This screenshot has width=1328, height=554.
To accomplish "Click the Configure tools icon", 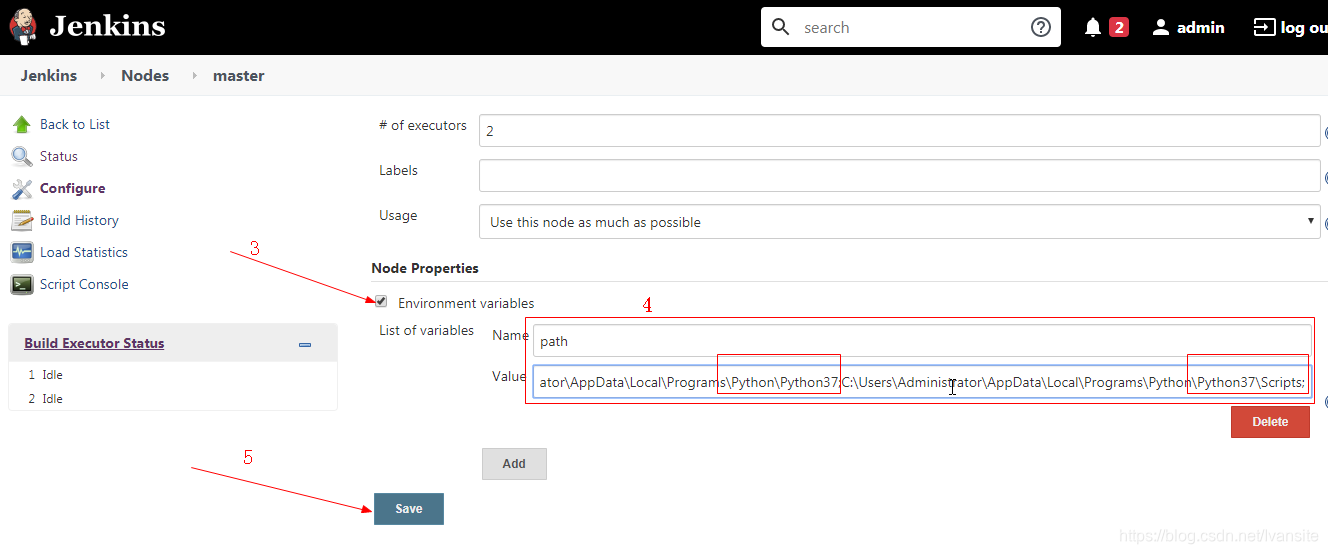I will tap(22, 189).
